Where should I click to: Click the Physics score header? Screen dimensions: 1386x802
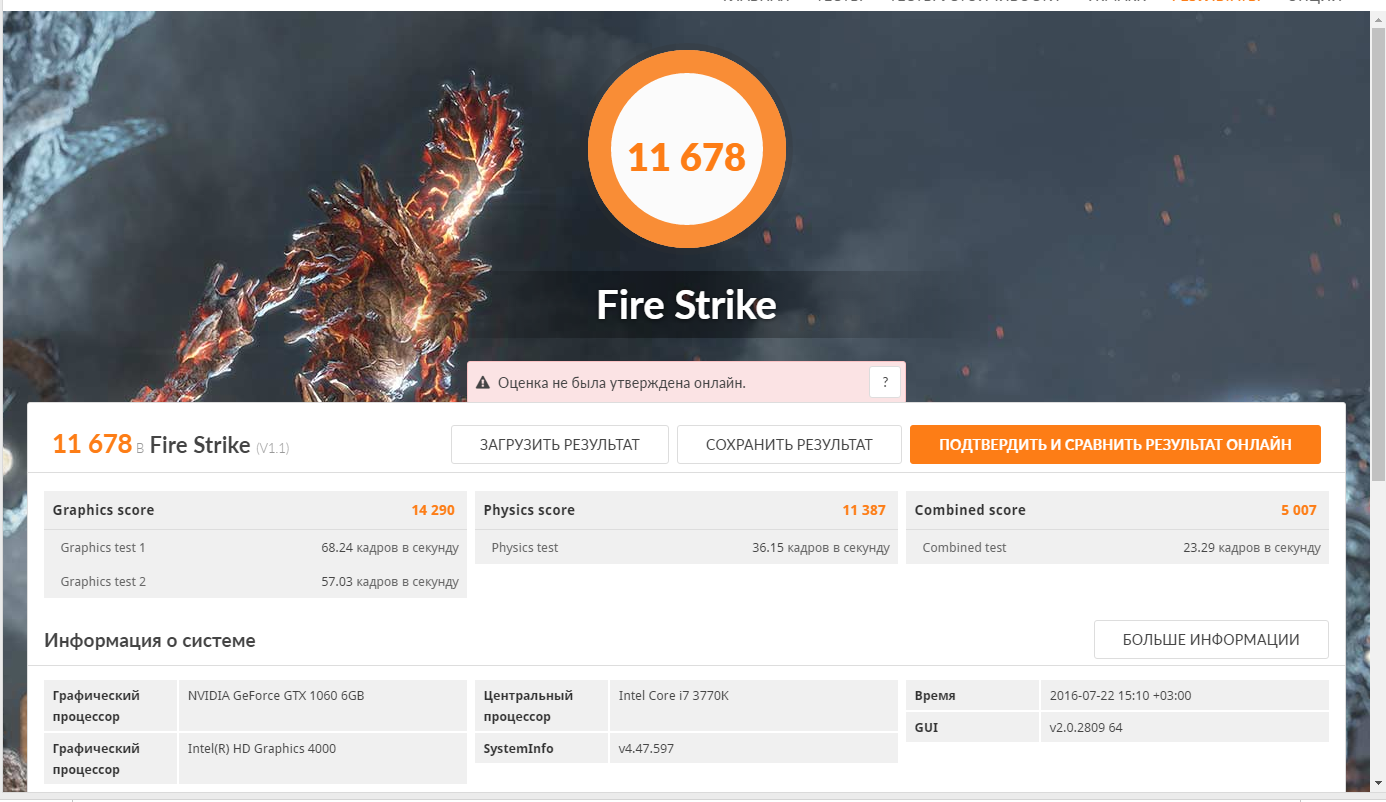click(529, 510)
